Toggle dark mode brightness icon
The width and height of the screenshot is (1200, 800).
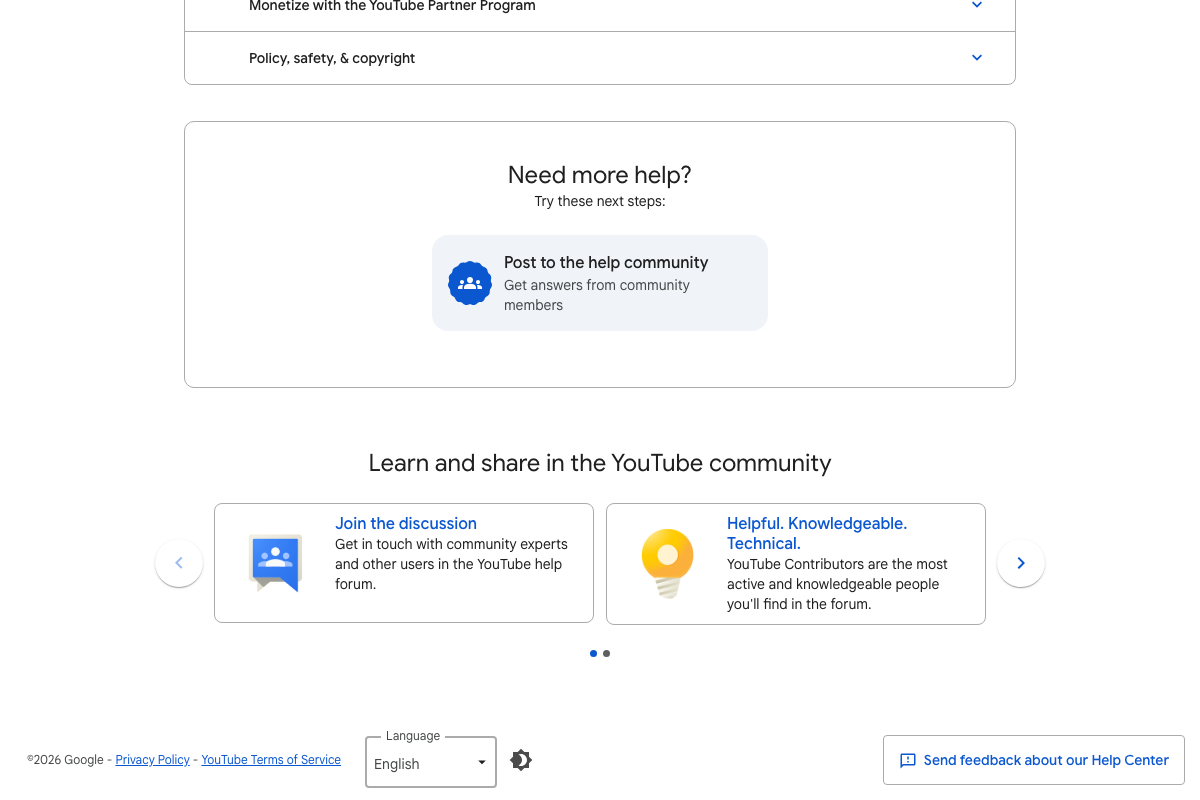click(x=521, y=760)
